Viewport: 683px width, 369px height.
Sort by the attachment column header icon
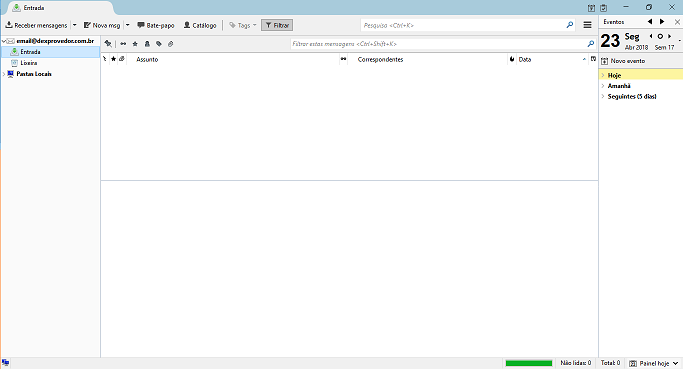[x=122, y=59]
